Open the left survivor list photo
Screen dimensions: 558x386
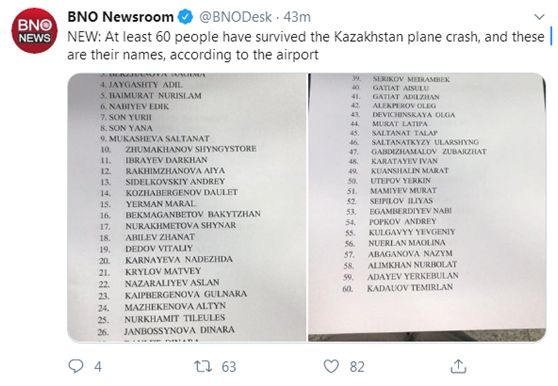186,207
